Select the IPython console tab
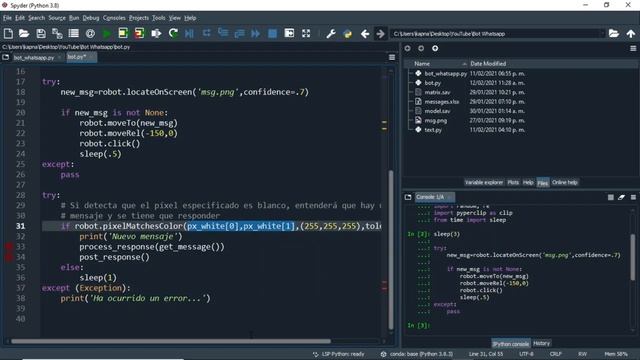This screenshot has width=640, height=360. tap(510, 344)
